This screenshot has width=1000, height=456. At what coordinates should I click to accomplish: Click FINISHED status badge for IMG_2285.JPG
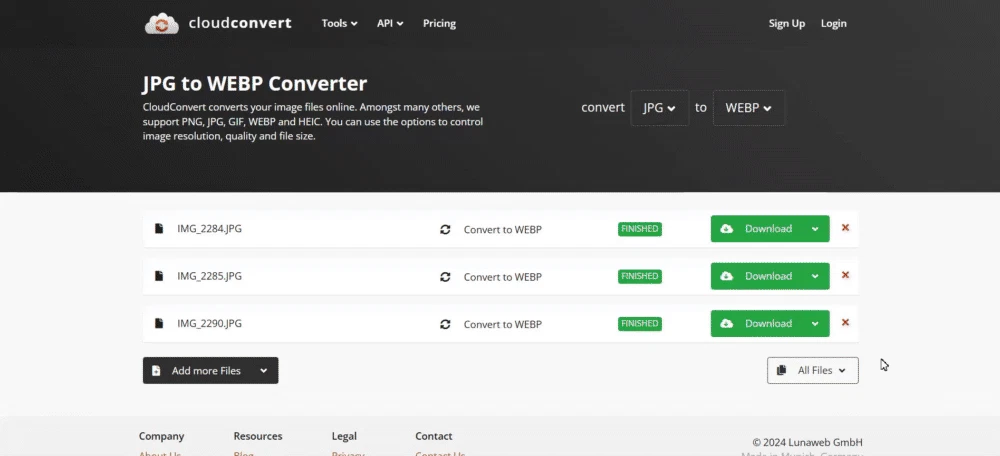coord(640,276)
